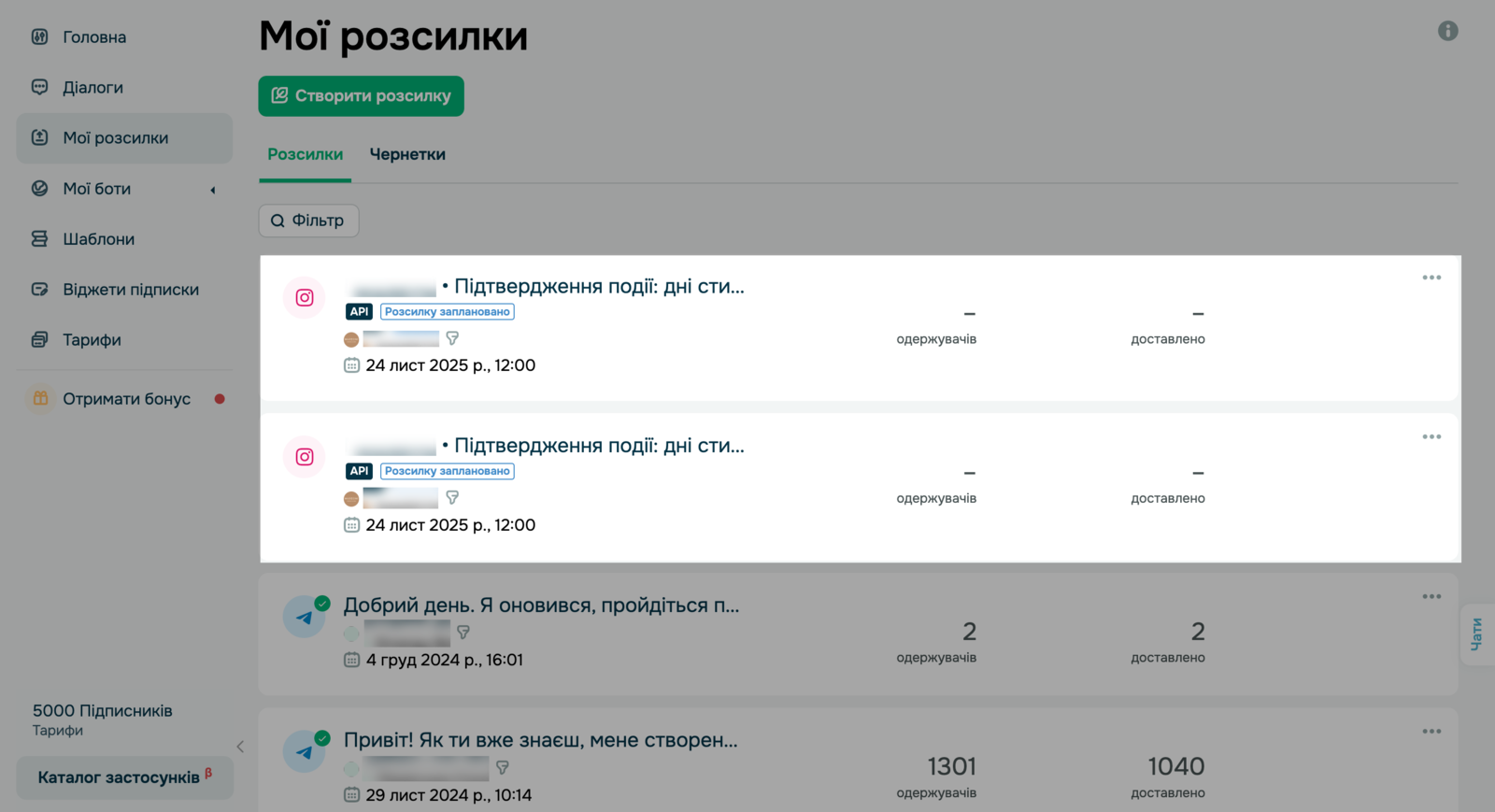The height and width of the screenshot is (812, 1495).
Task: Click Instagram icon of the first scheduled broadcast
Action: (305, 298)
